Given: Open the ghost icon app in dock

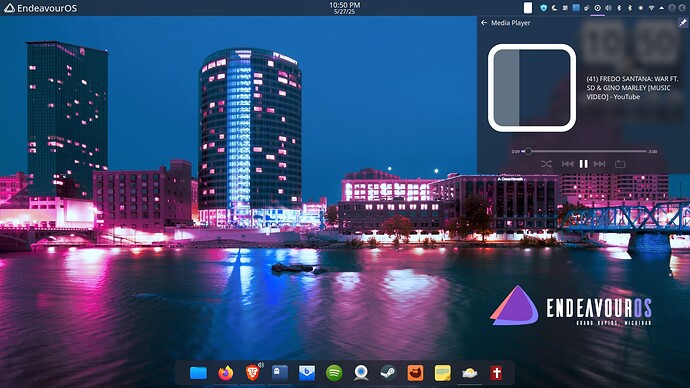Looking at the screenshot, I should [279, 373].
